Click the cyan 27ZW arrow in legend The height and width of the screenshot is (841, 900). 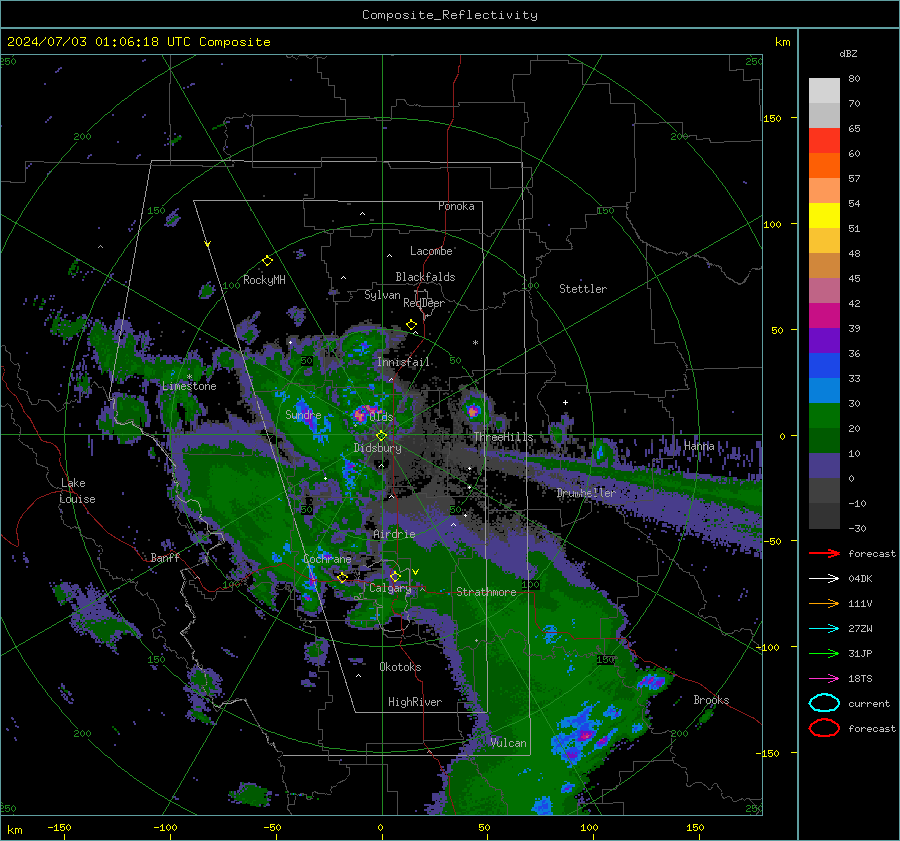[824, 629]
